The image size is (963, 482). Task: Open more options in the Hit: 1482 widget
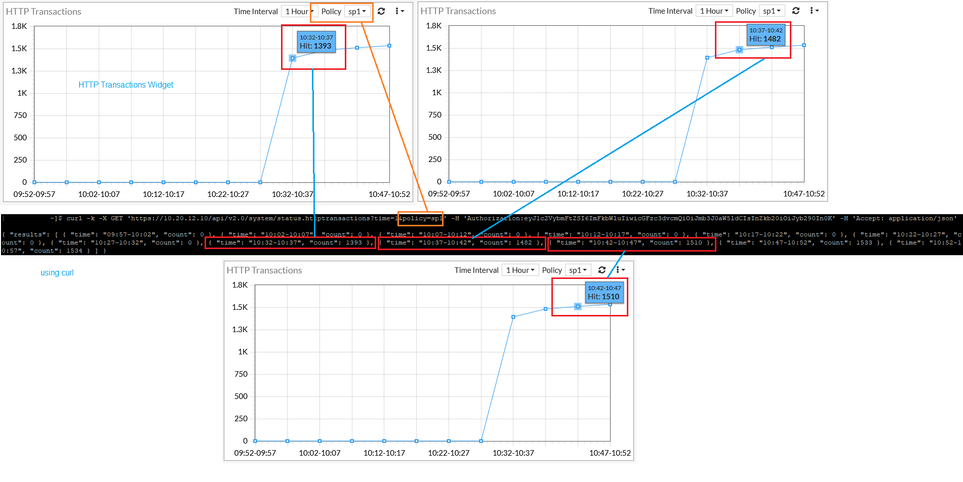pyautogui.click(x=814, y=11)
